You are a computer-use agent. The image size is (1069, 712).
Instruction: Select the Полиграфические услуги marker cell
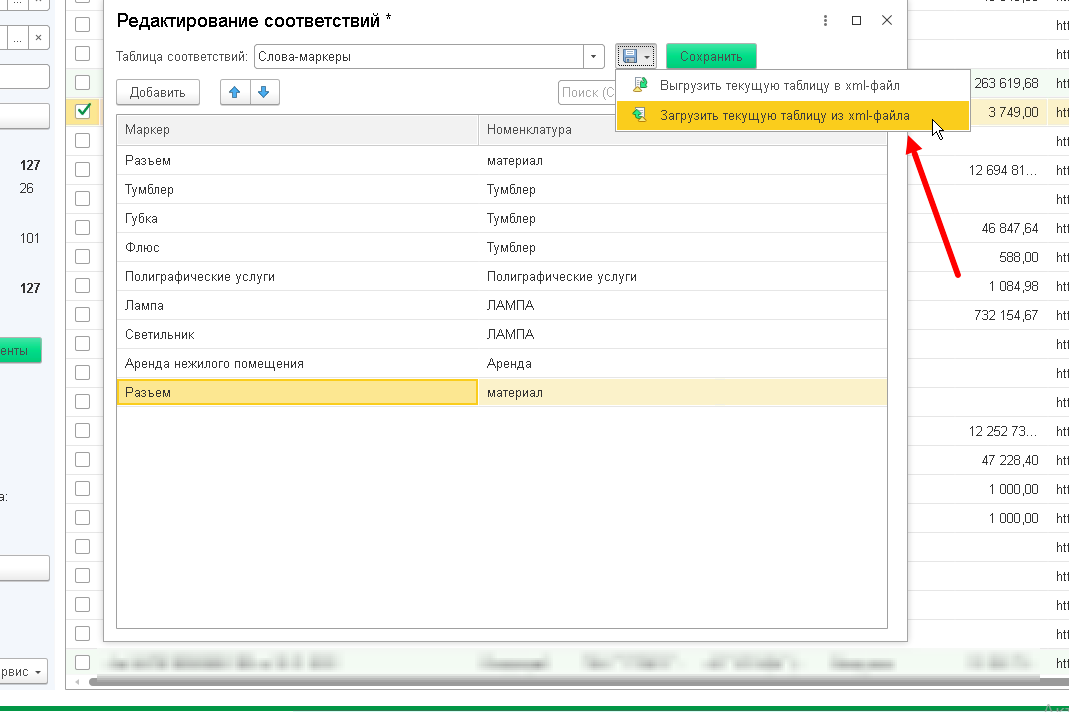(297, 276)
